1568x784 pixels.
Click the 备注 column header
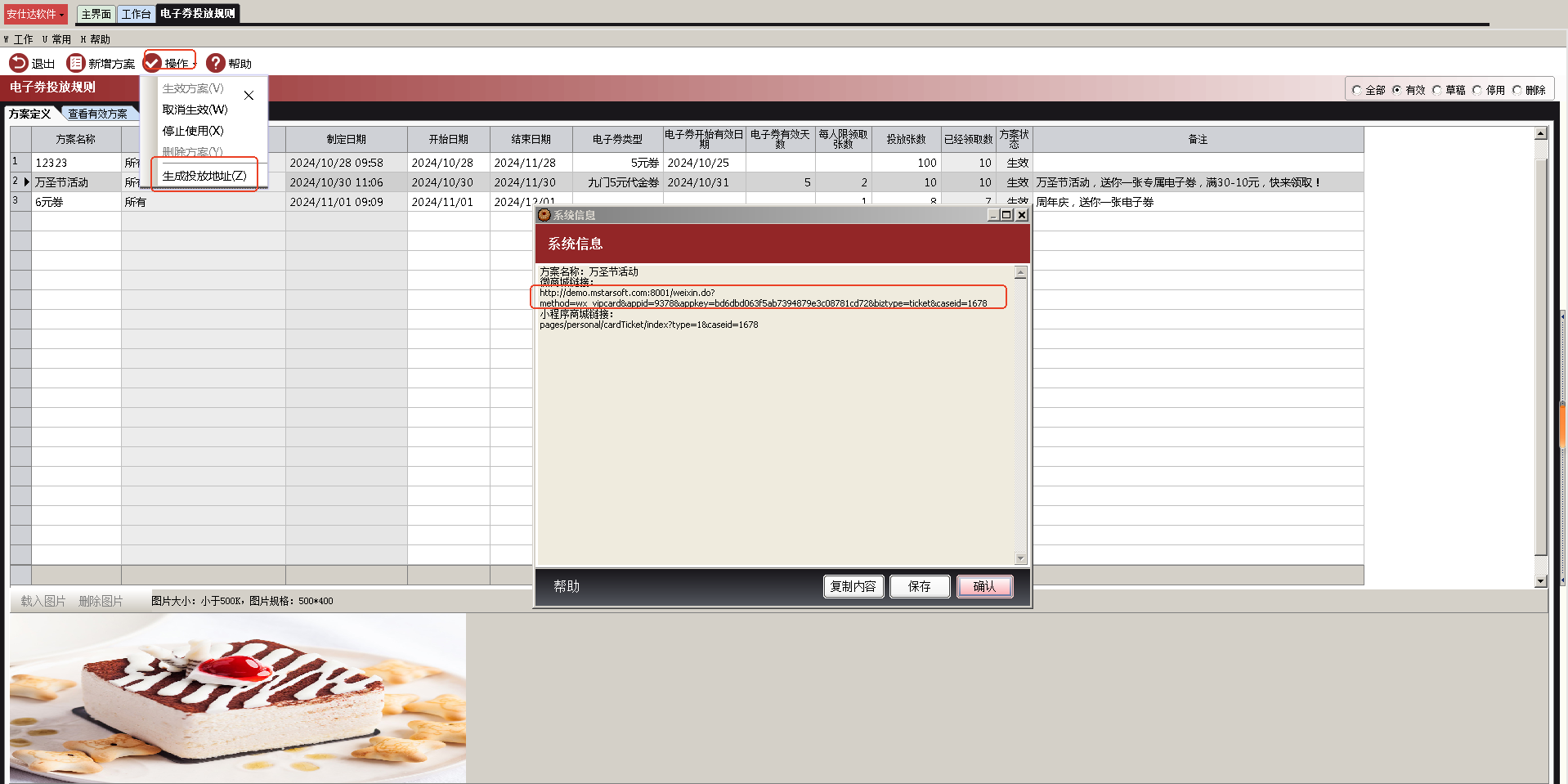[x=1198, y=140]
